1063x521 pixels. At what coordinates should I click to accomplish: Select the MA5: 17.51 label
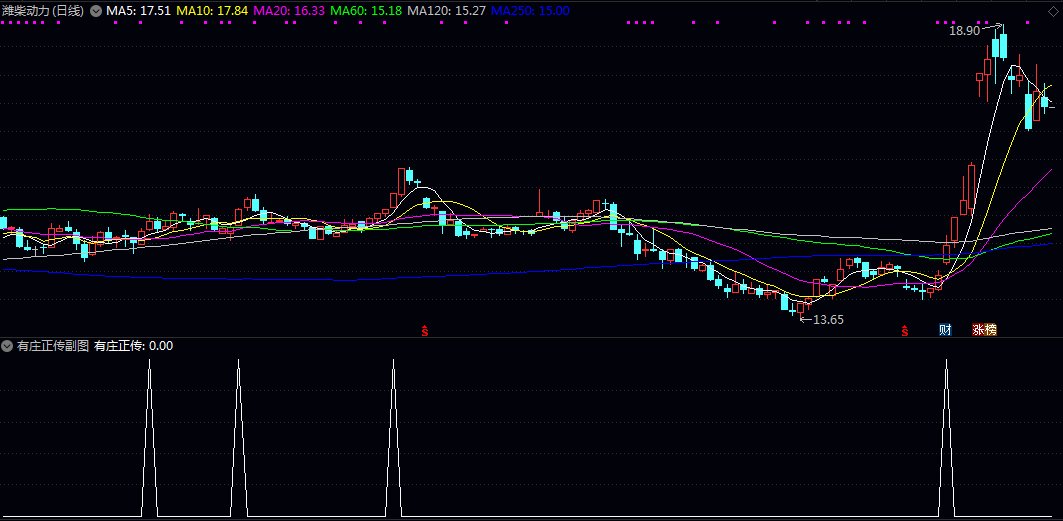(x=138, y=10)
